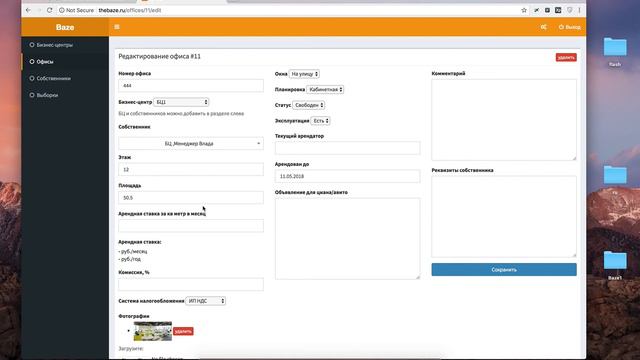
Task: Click the Baze logo
Action: coord(65,27)
